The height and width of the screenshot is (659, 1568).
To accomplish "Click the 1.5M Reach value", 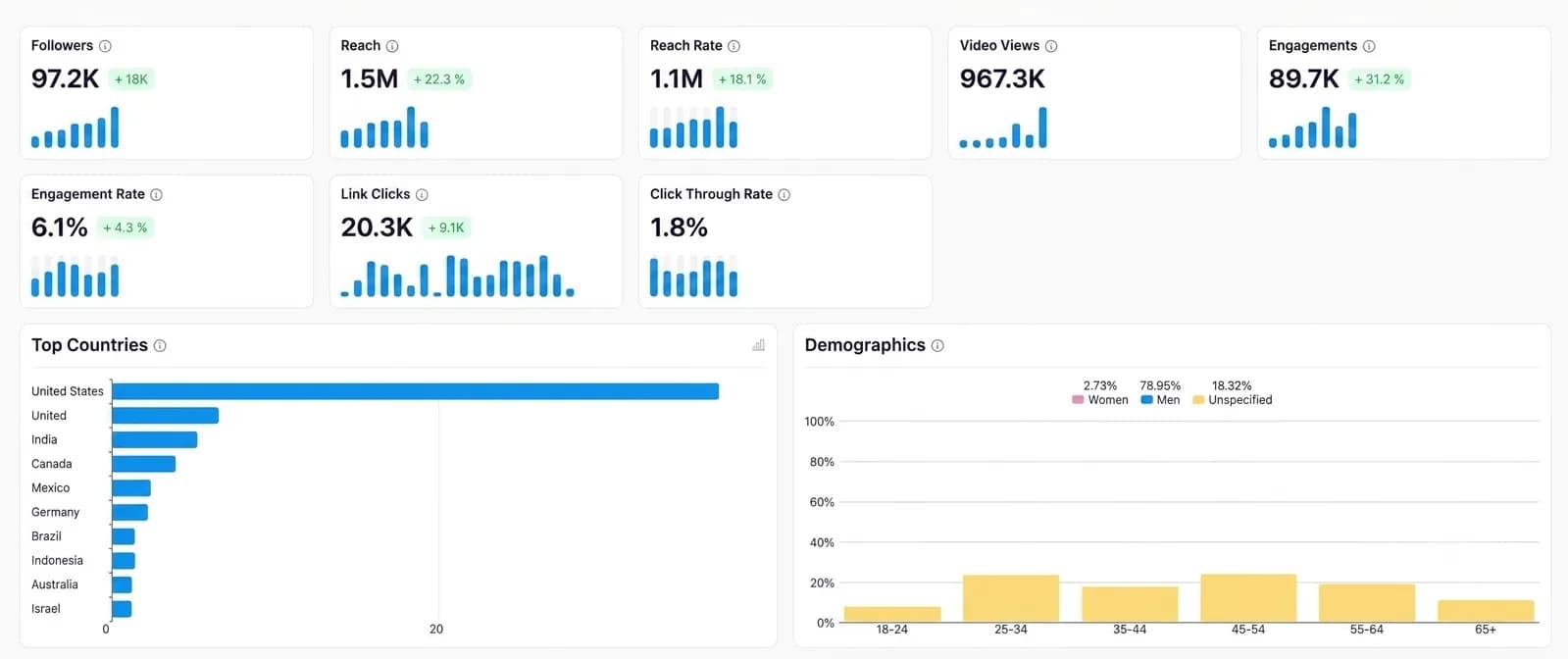I will click(x=369, y=78).
